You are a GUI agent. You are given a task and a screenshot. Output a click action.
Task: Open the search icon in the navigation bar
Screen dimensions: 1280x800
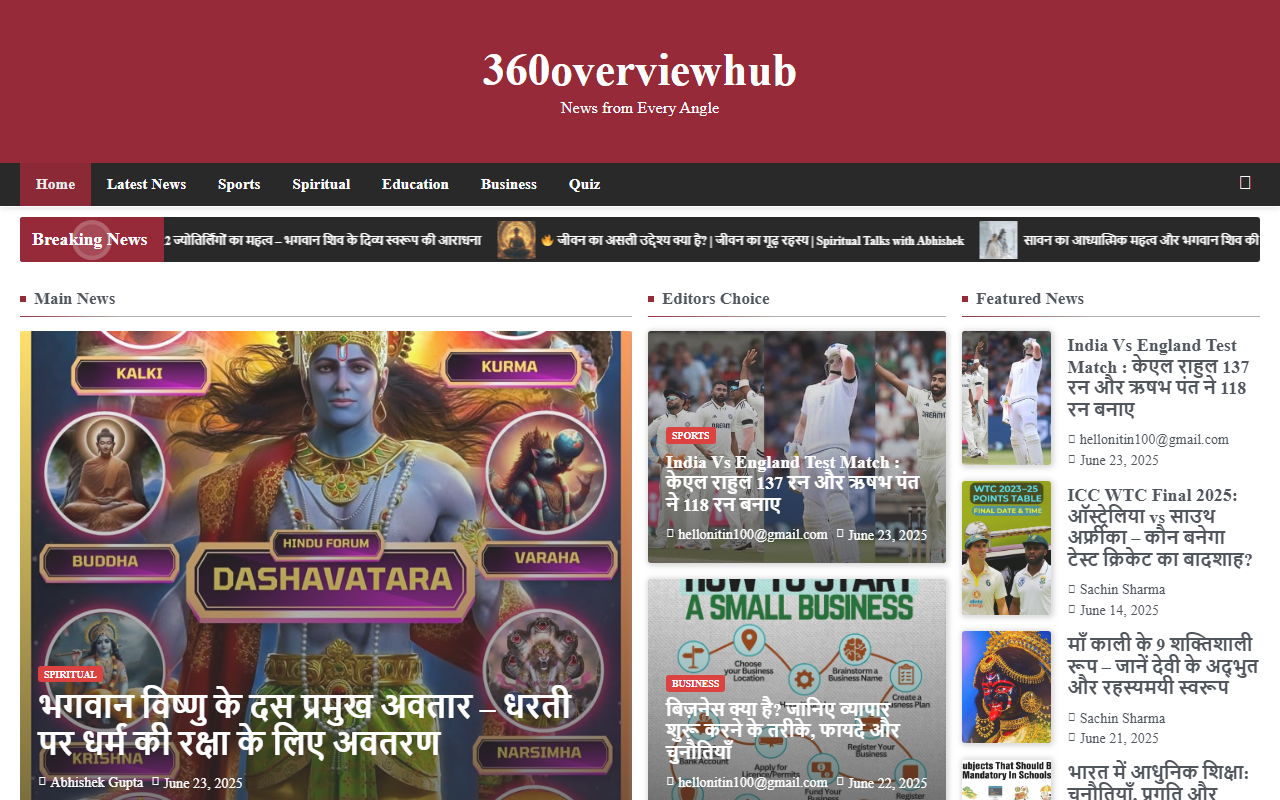point(1245,183)
